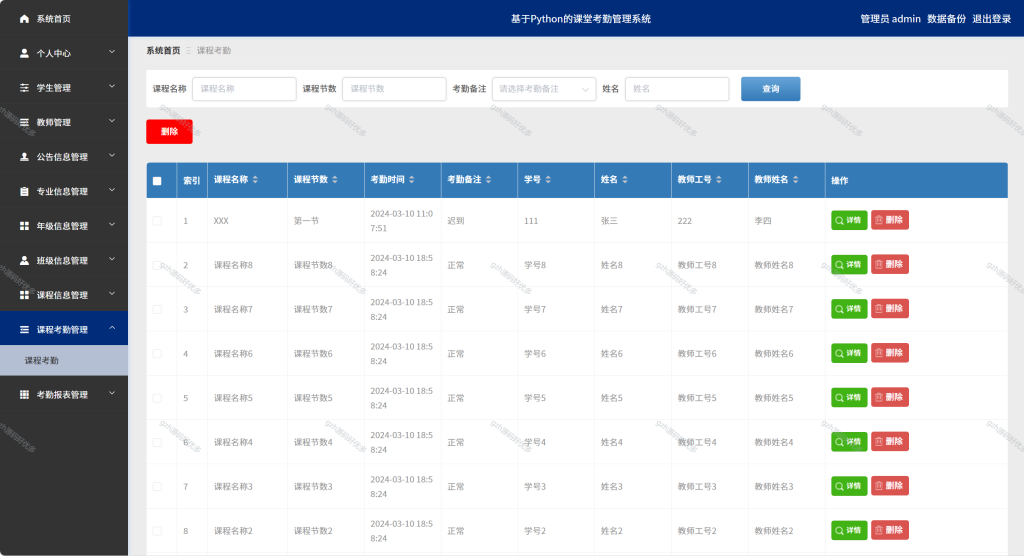Click 系统首页 breadcrumb link
Screen dimensions: 1024x556
click(x=163, y=50)
